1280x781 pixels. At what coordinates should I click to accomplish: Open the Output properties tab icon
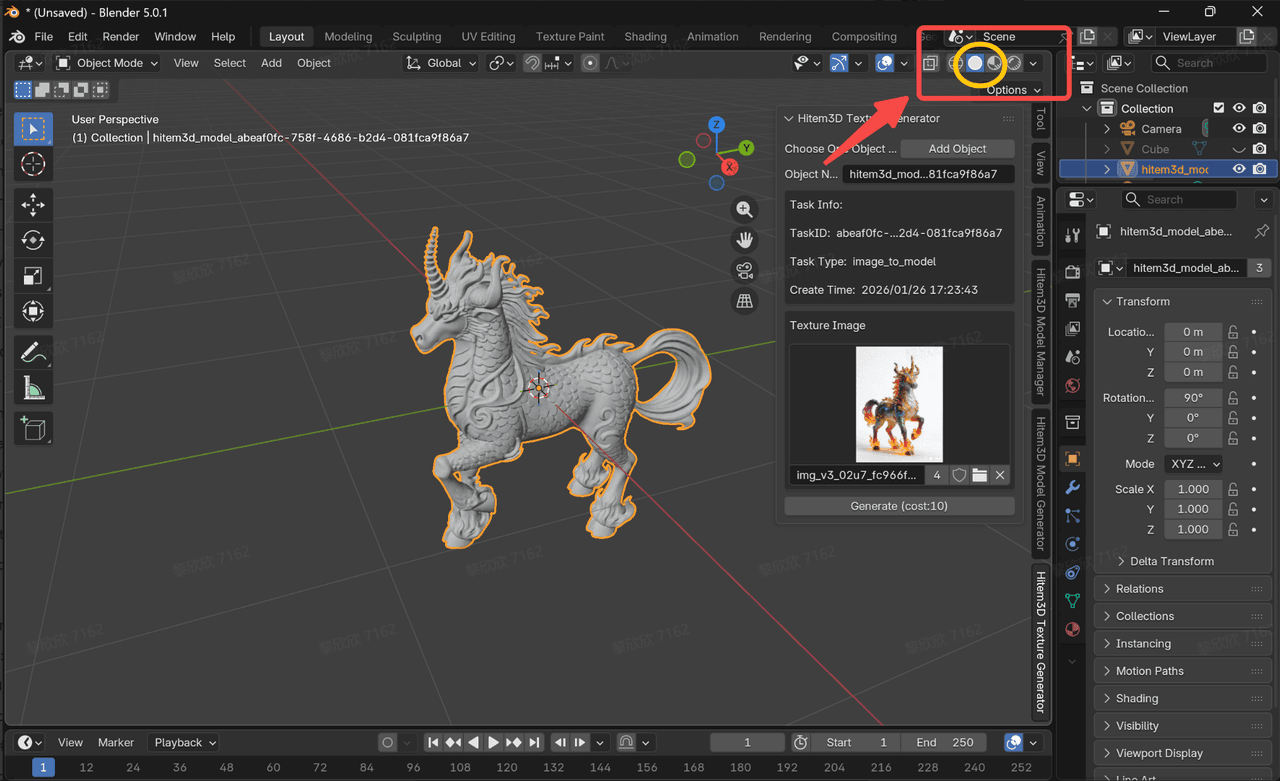(1073, 300)
